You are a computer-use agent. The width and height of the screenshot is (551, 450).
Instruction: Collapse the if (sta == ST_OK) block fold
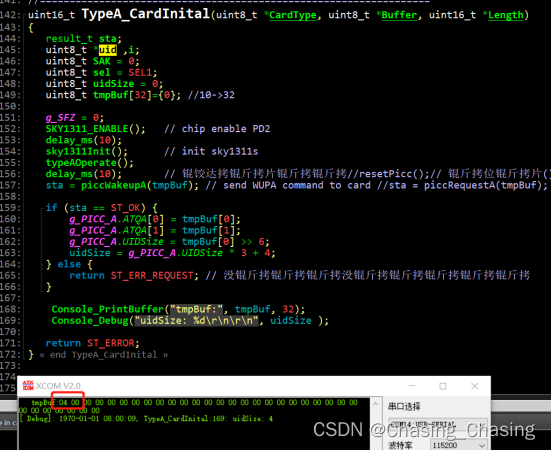(x=42, y=208)
